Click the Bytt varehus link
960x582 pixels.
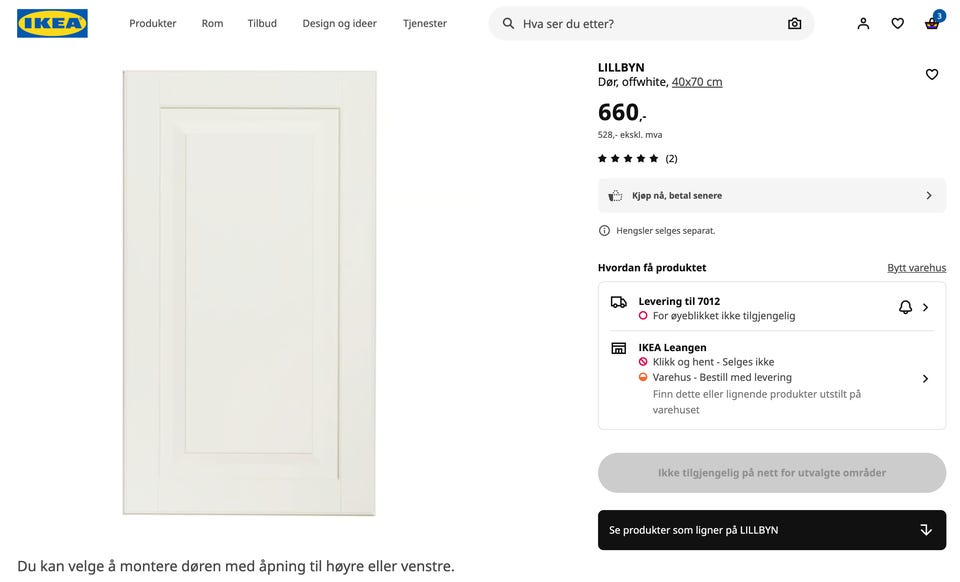[916, 268]
